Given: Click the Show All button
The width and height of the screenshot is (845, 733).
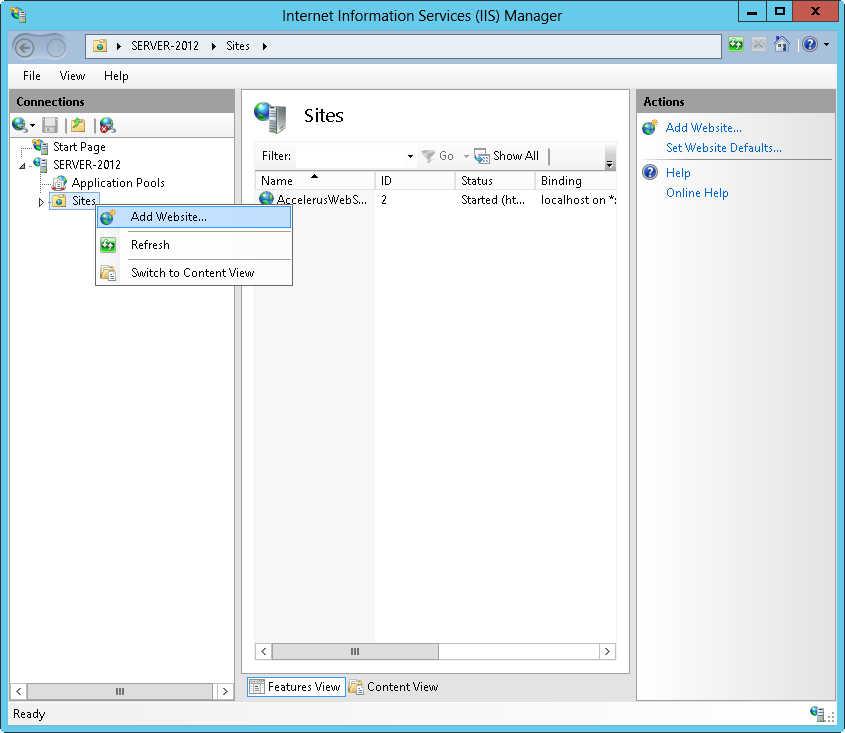Looking at the screenshot, I should click(507, 156).
